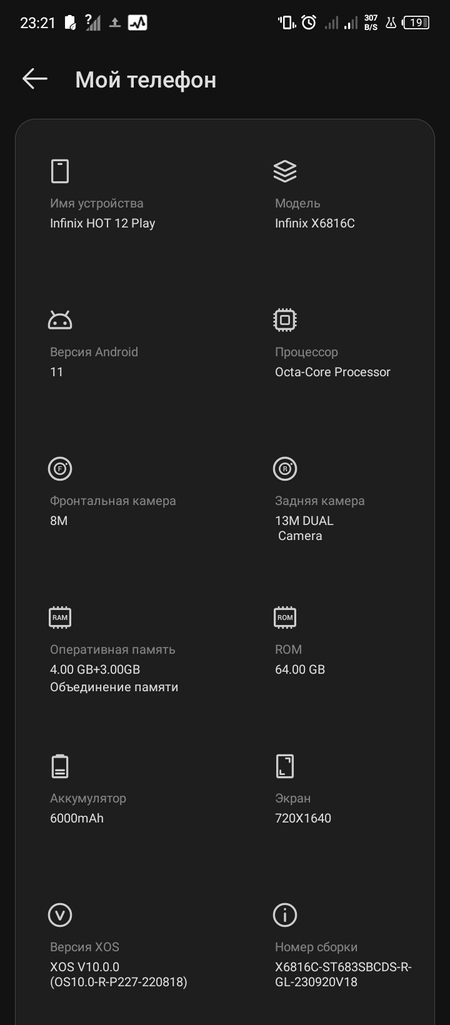Tap the model layers icon

tap(285, 171)
